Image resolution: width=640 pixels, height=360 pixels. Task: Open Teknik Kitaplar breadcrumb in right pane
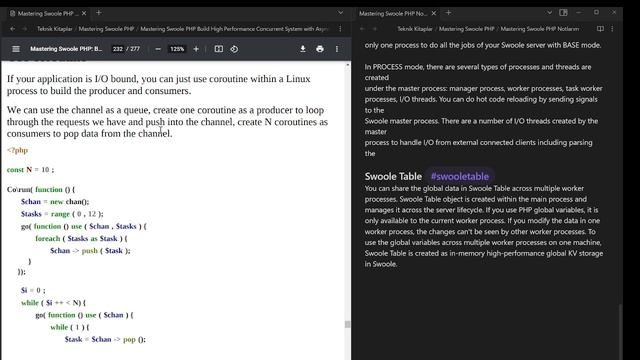point(415,29)
